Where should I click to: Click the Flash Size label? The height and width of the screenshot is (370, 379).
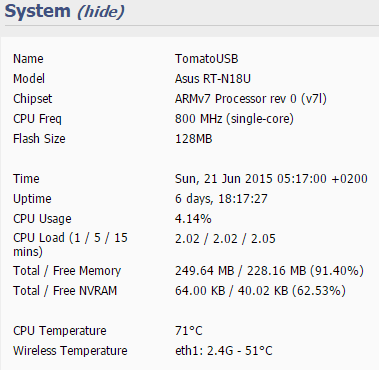[x=39, y=139]
